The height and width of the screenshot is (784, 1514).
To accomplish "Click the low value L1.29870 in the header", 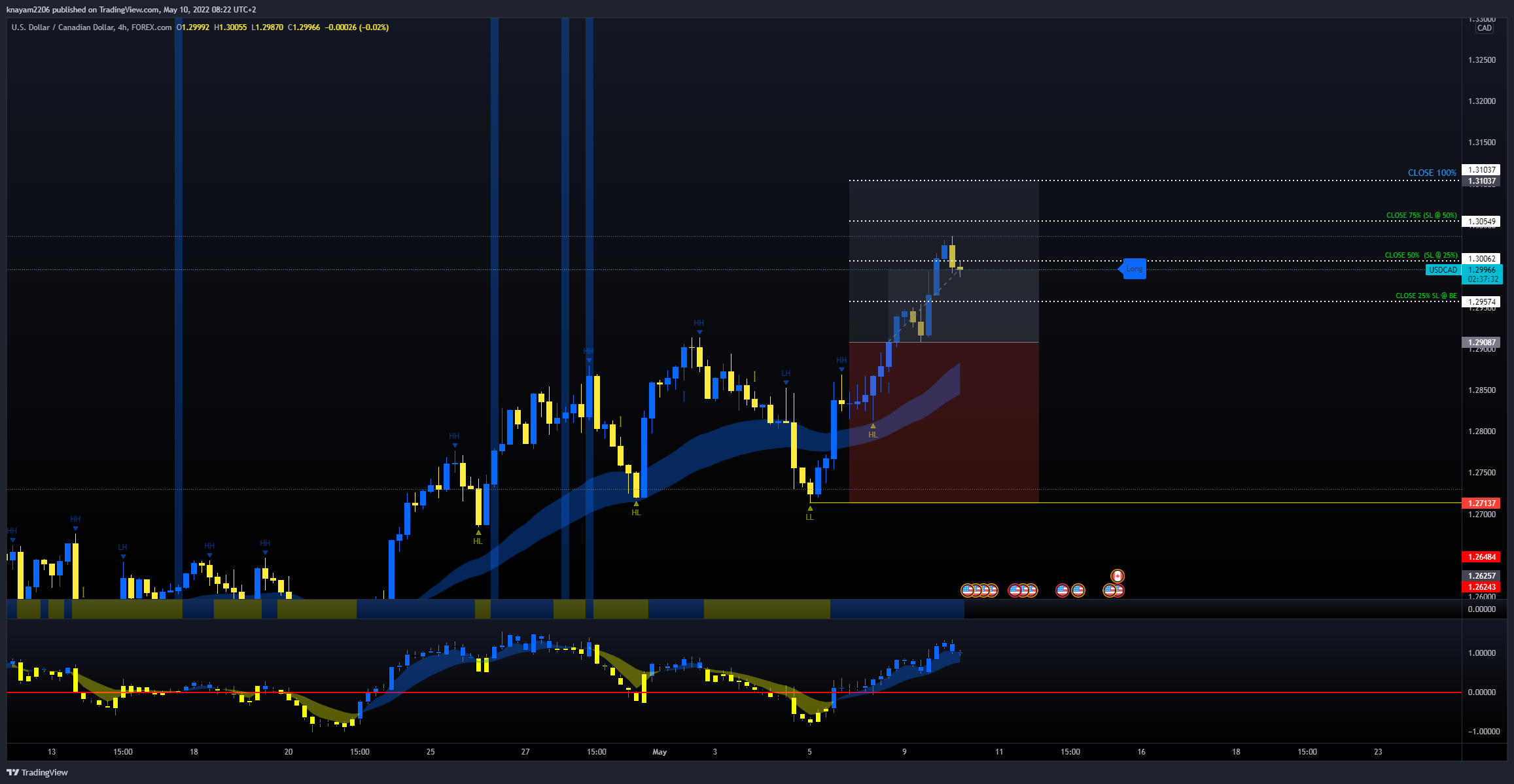I will (x=268, y=27).
